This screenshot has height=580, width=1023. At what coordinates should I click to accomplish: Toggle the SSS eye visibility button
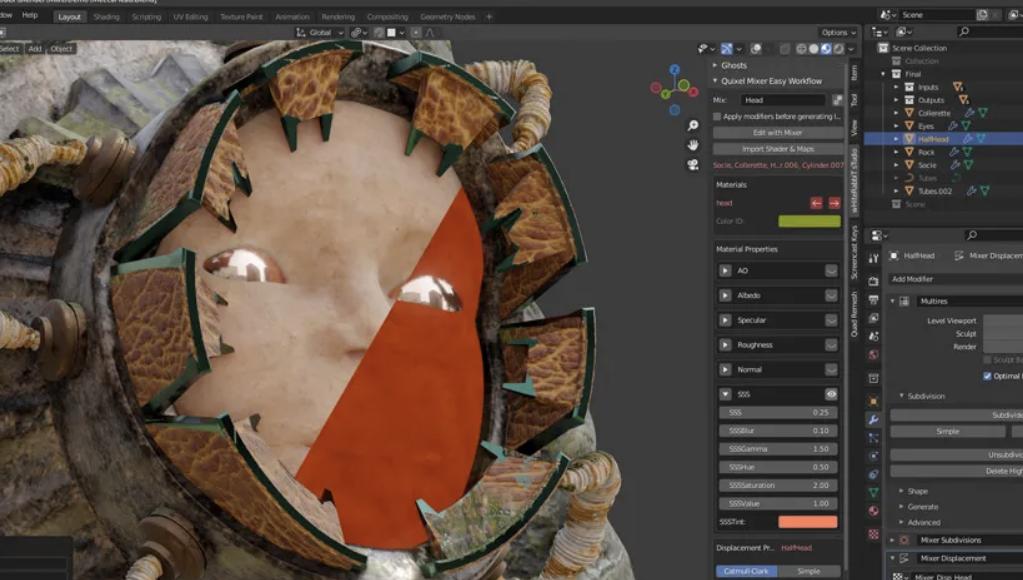tap(831, 394)
